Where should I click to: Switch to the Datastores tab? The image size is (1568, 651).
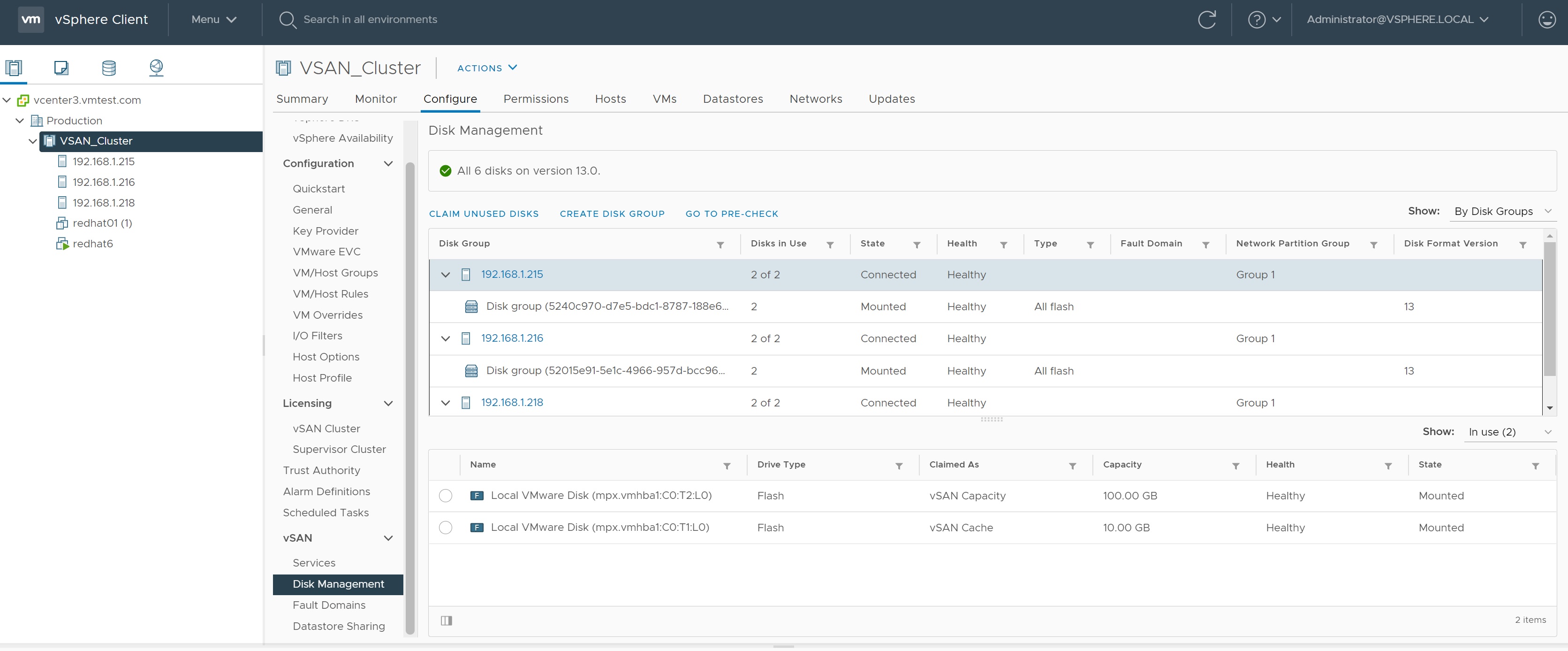pos(732,99)
